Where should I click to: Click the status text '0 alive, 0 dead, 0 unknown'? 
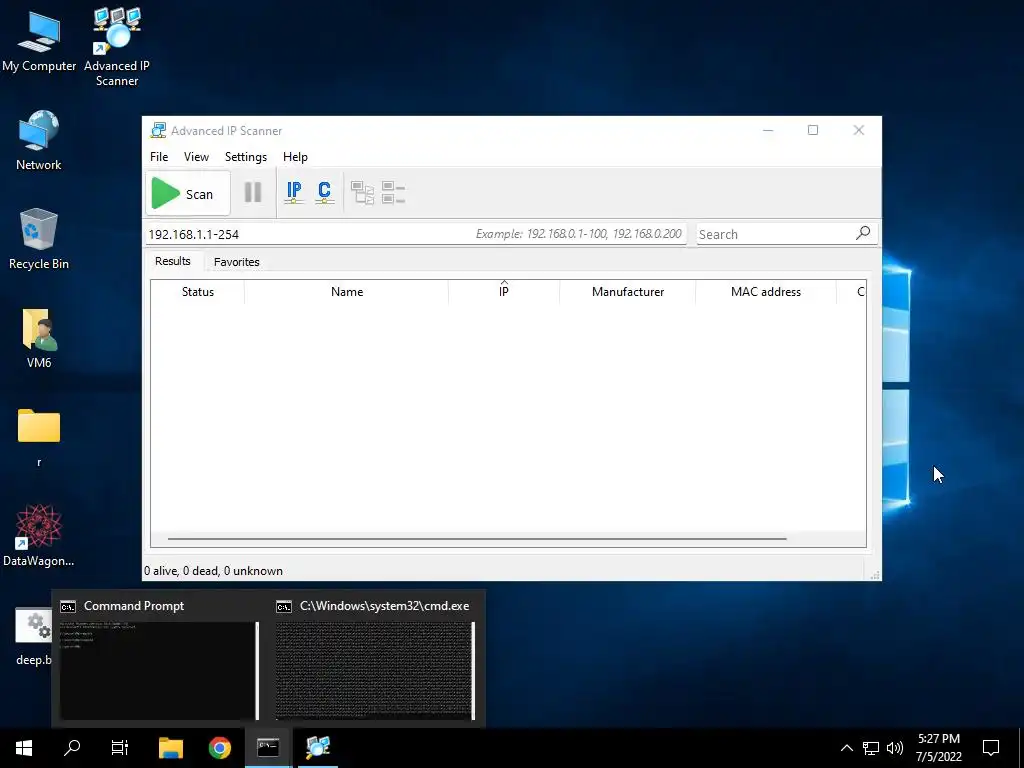coord(214,571)
